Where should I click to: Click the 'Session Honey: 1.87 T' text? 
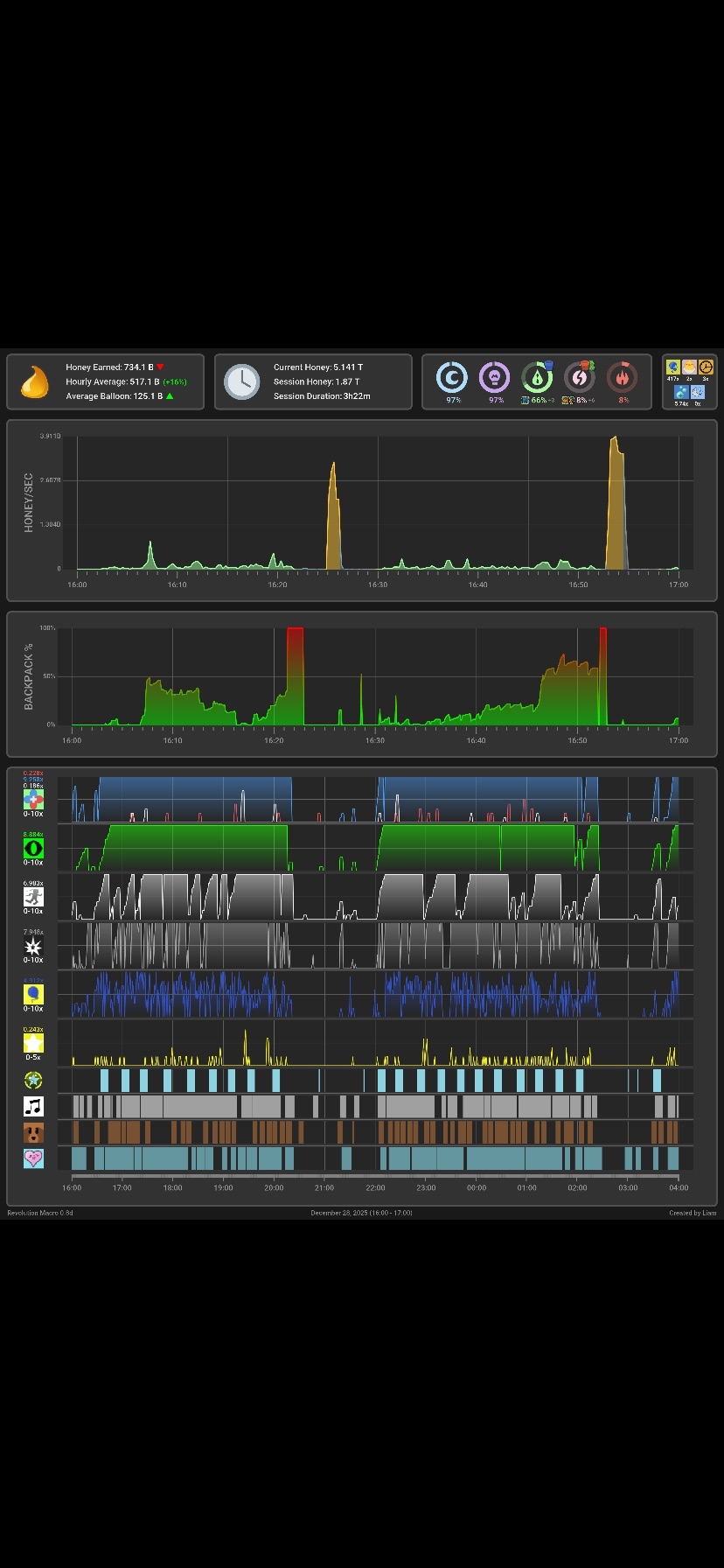317,381
